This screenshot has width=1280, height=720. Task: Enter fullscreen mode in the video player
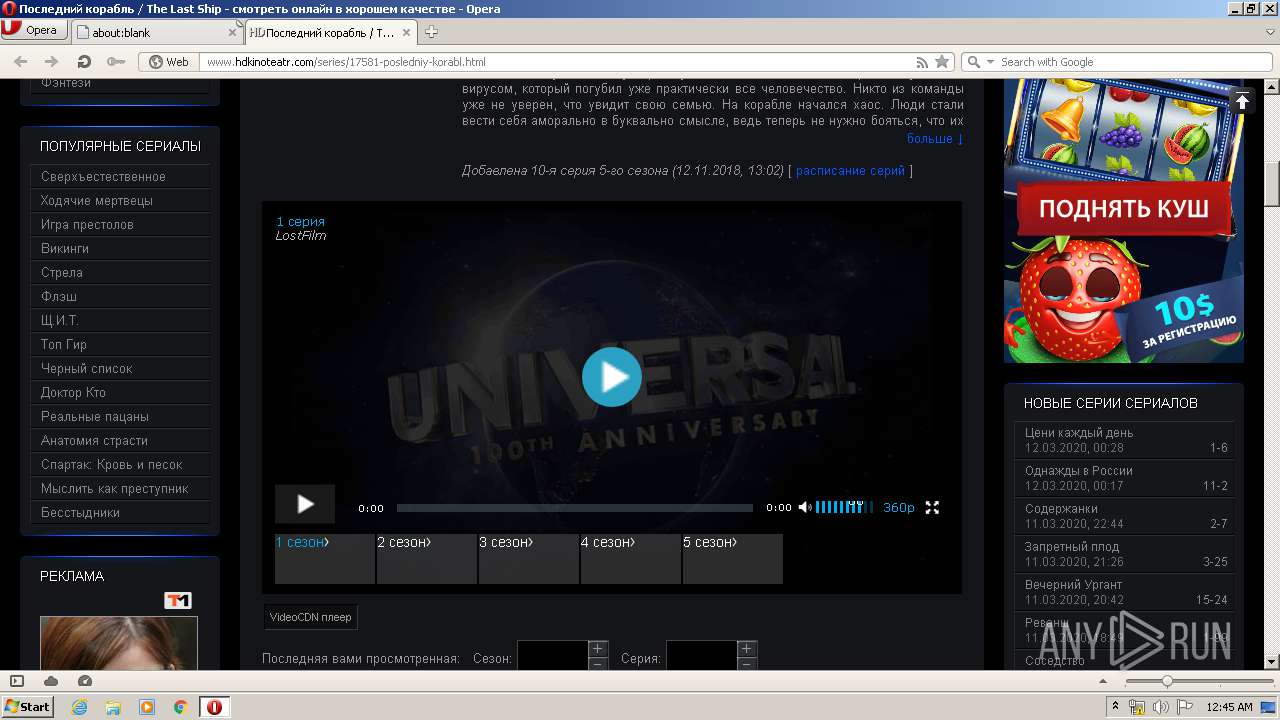[932, 508]
